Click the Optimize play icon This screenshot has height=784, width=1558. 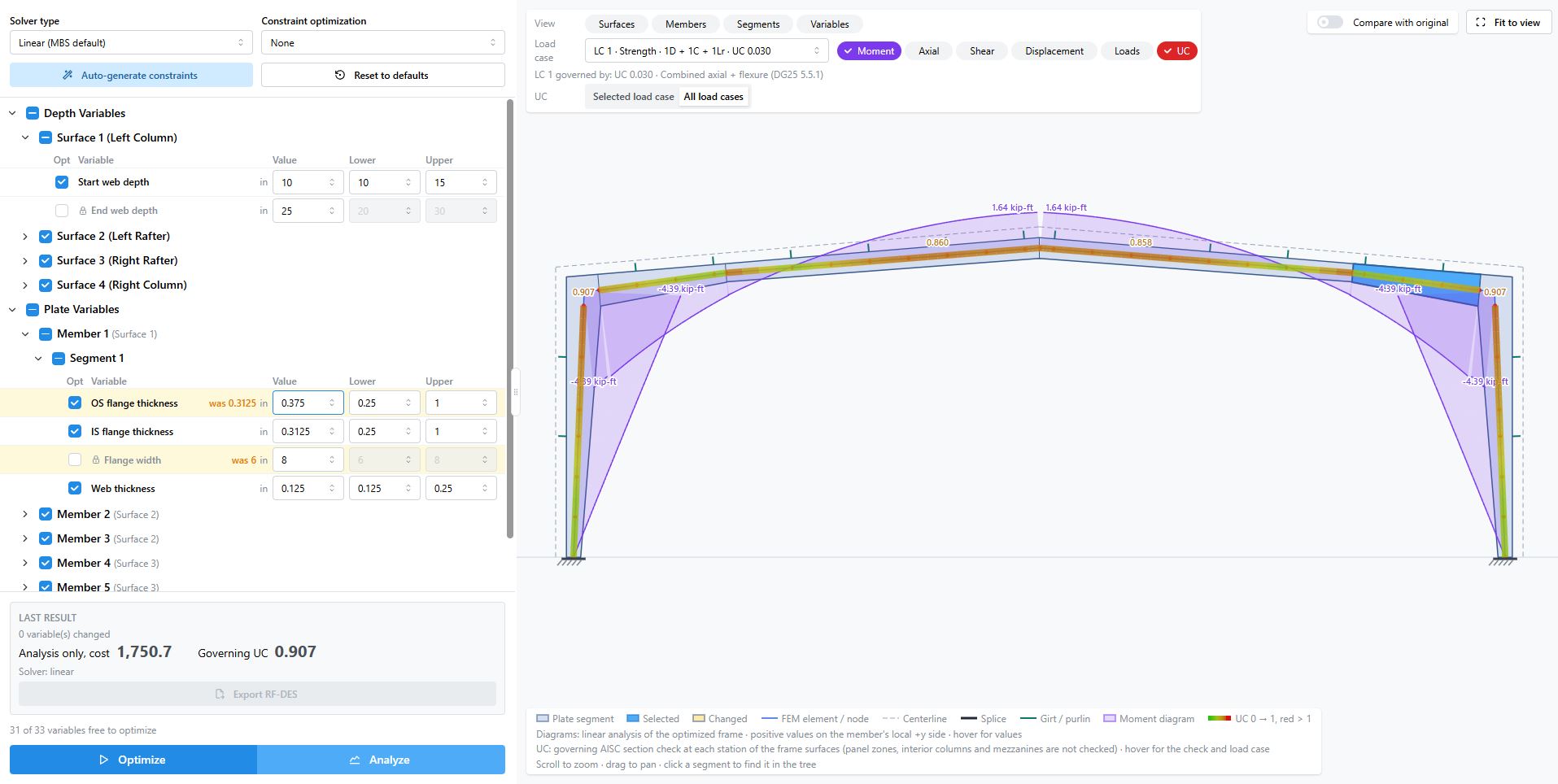[103, 760]
